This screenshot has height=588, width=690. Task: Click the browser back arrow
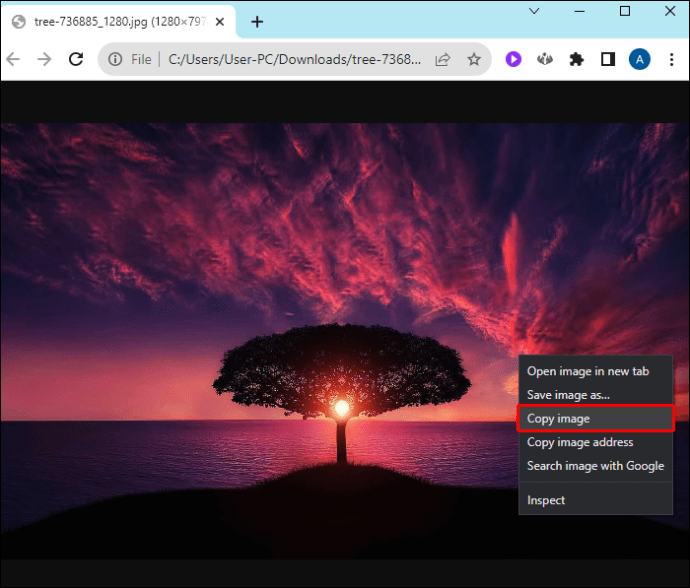[13, 59]
